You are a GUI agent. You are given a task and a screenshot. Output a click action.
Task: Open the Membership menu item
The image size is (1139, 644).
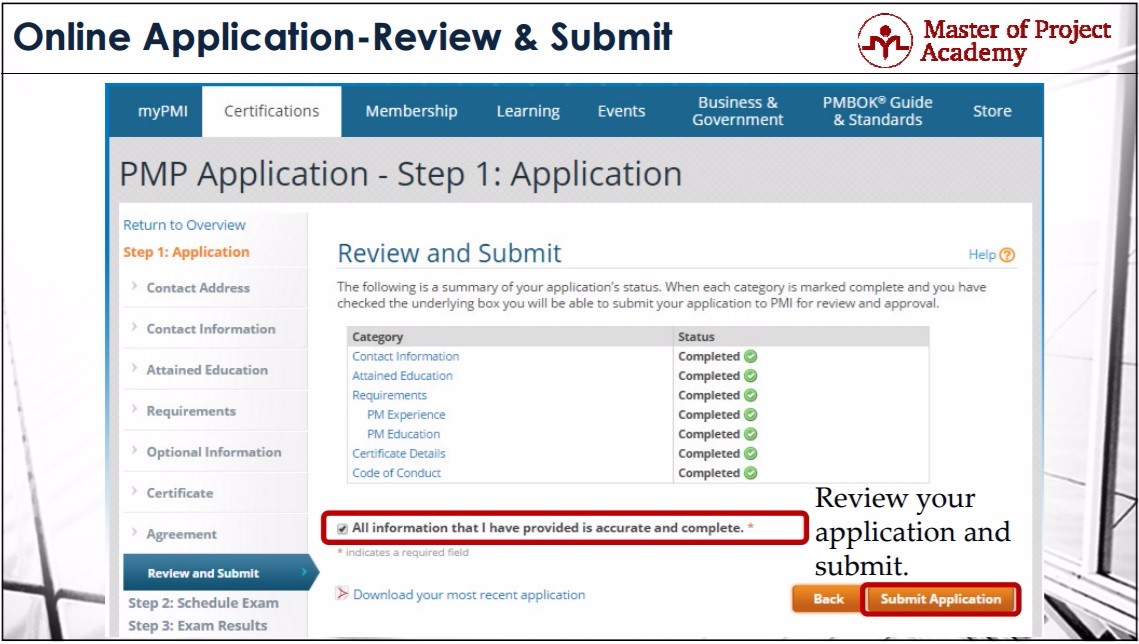(x=411, y=111)
